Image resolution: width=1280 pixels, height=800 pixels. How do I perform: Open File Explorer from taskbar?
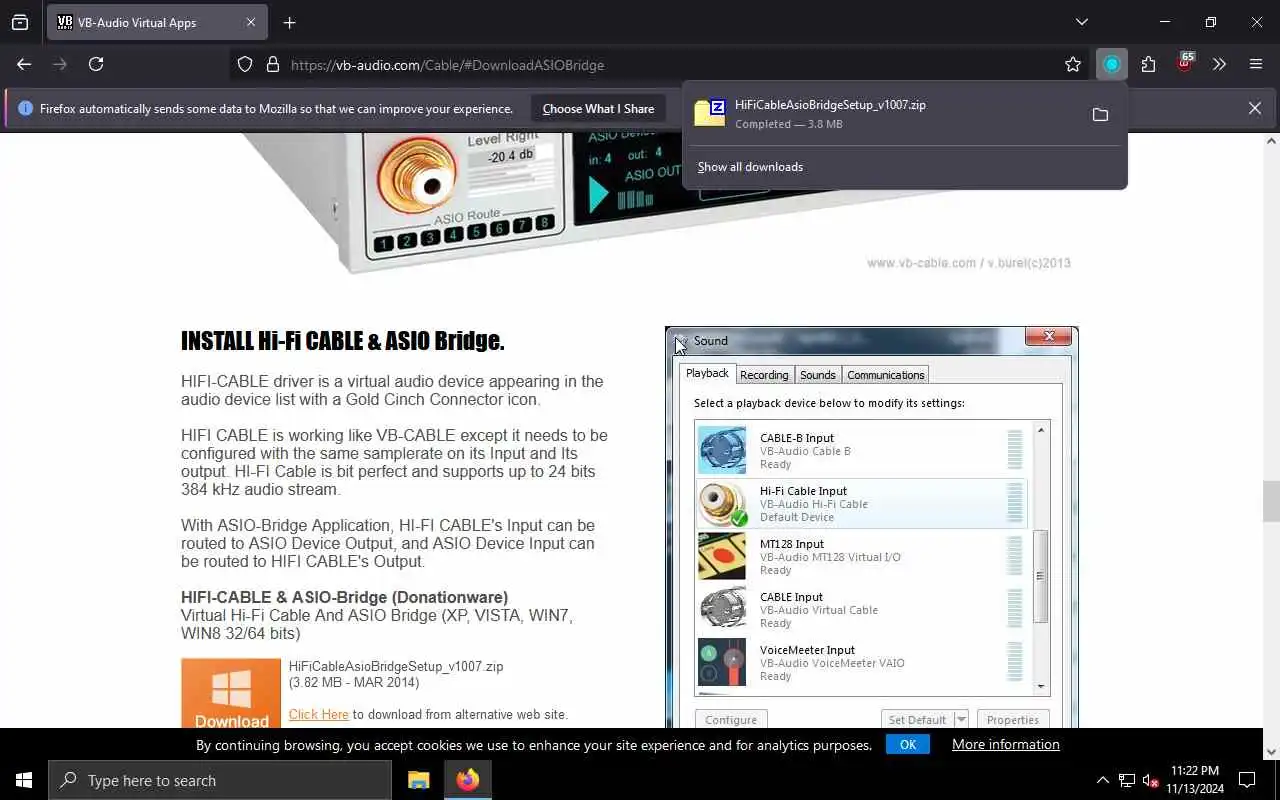[418, 780]
